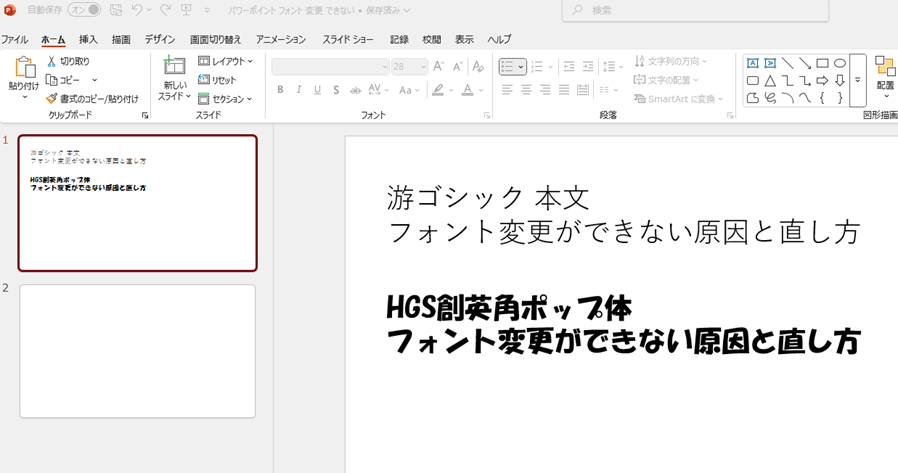This screenshot has height=473, width=898.
Task: Click Convert to SmartArt (SmartArt に変換)
Action: [679, 99]
